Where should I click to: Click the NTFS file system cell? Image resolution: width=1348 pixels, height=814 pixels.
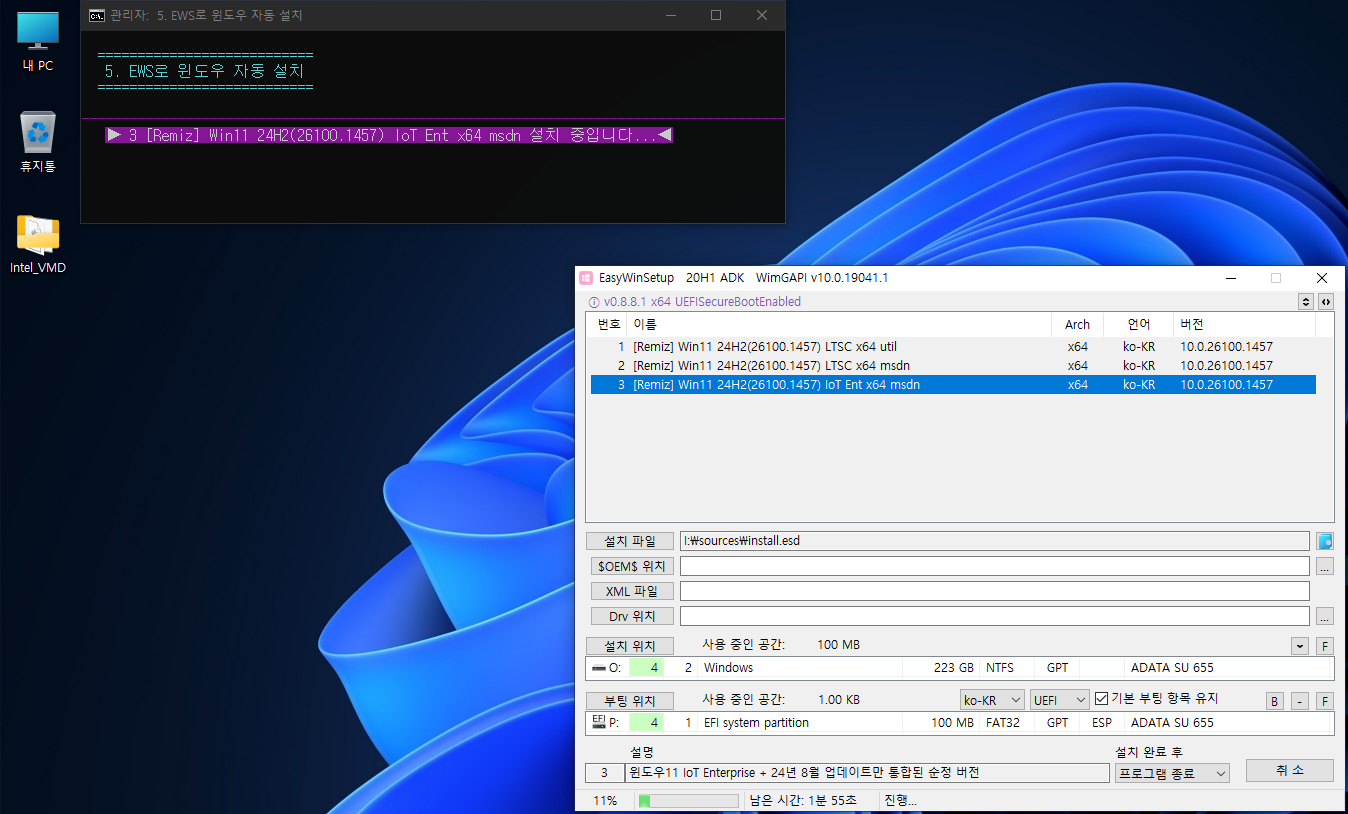(x=1000, y=667)
